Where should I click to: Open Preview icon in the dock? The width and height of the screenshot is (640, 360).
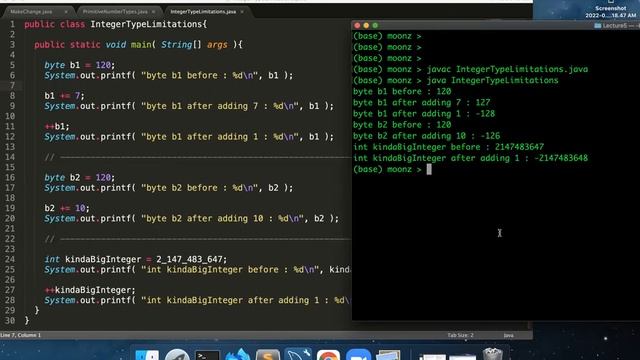tap(388, 355)
